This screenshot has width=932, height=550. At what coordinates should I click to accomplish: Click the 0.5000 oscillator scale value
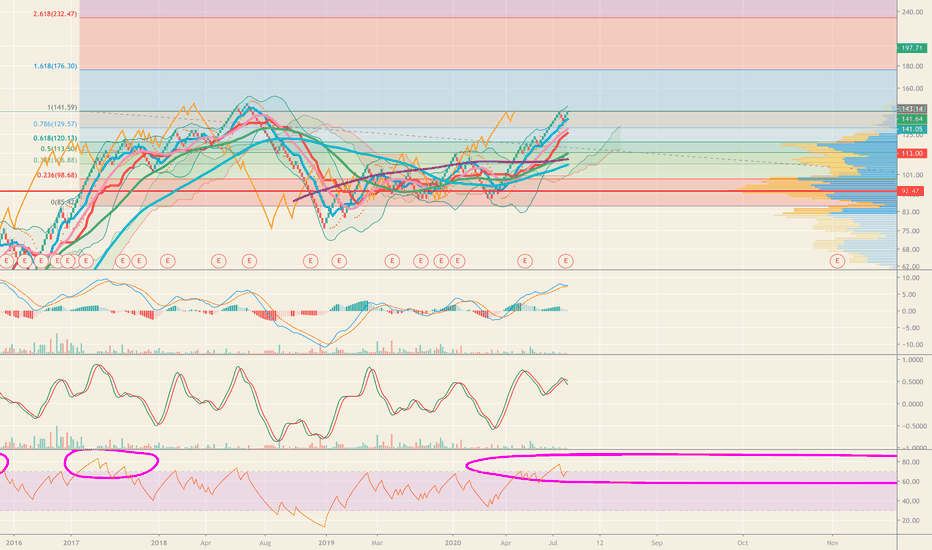point(912,382)
